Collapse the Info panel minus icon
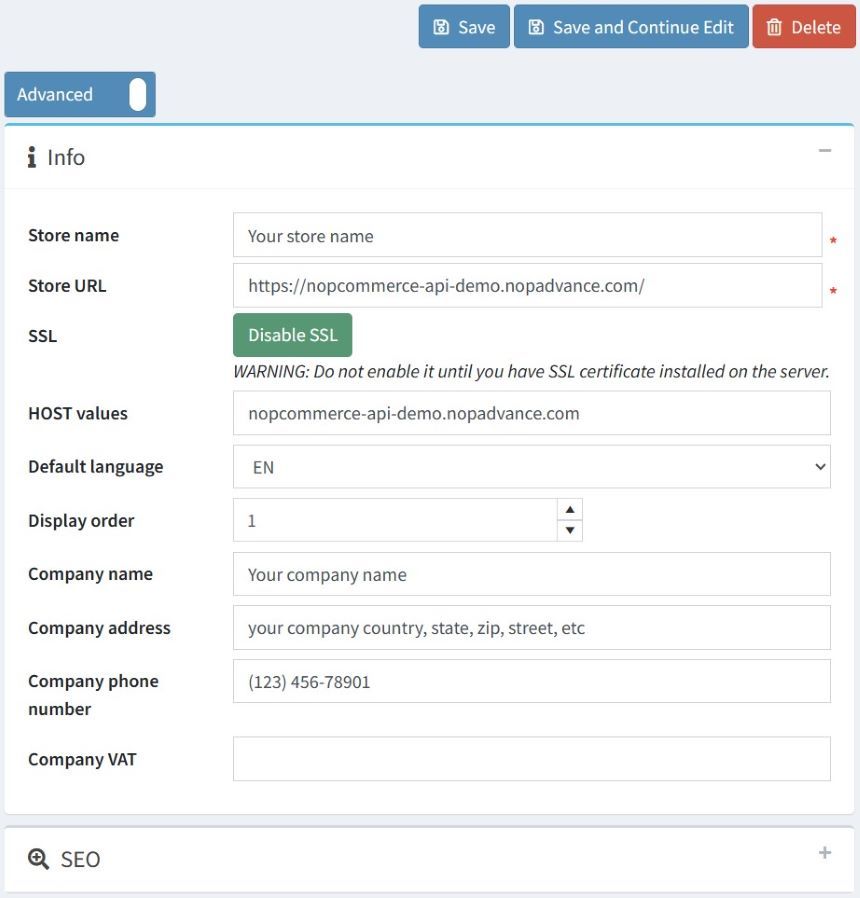This screenshot has width=860, height=898. point(825,151)
